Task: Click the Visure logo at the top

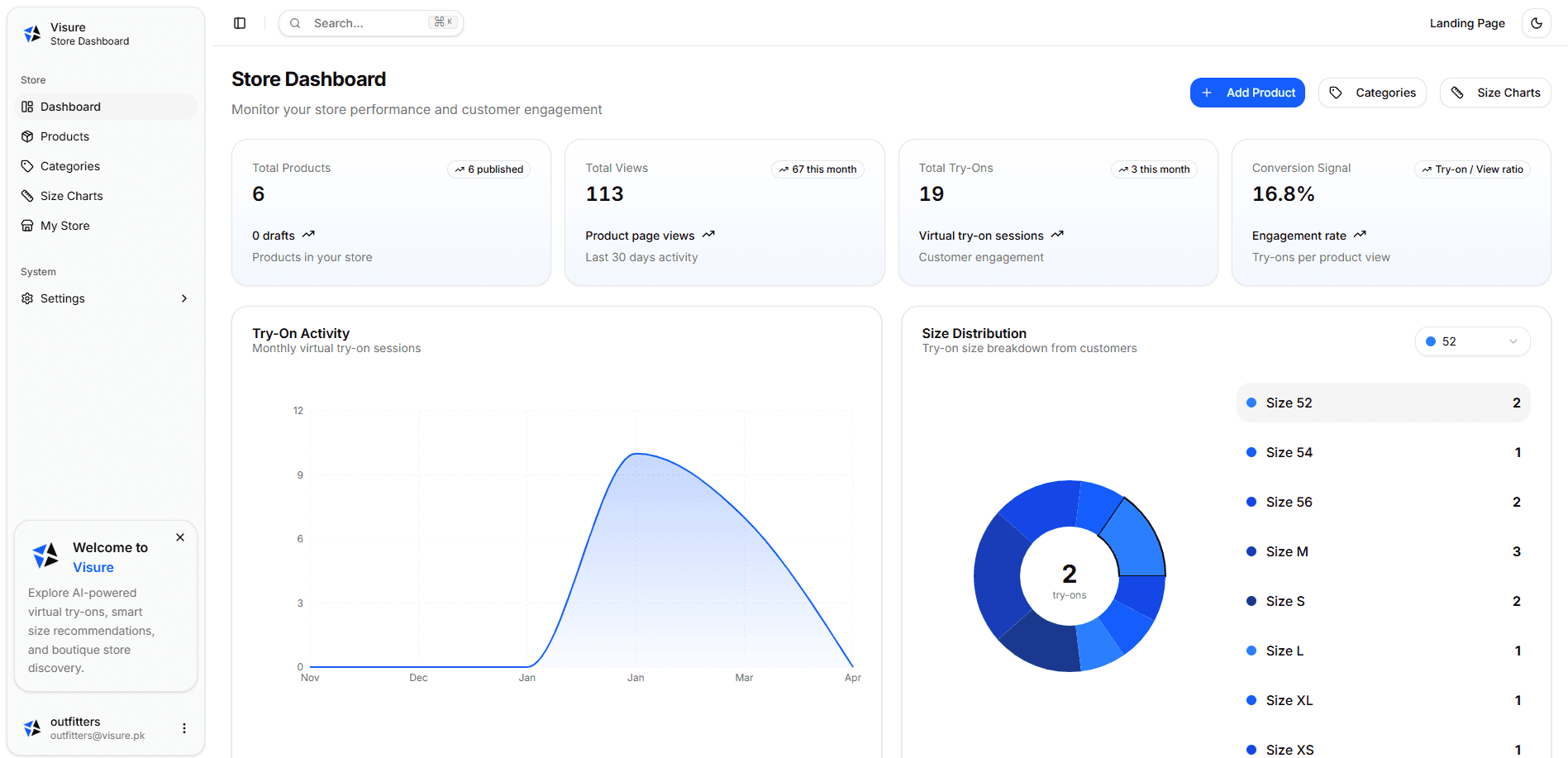Action: pyautogui.click(x=31, y=33)
